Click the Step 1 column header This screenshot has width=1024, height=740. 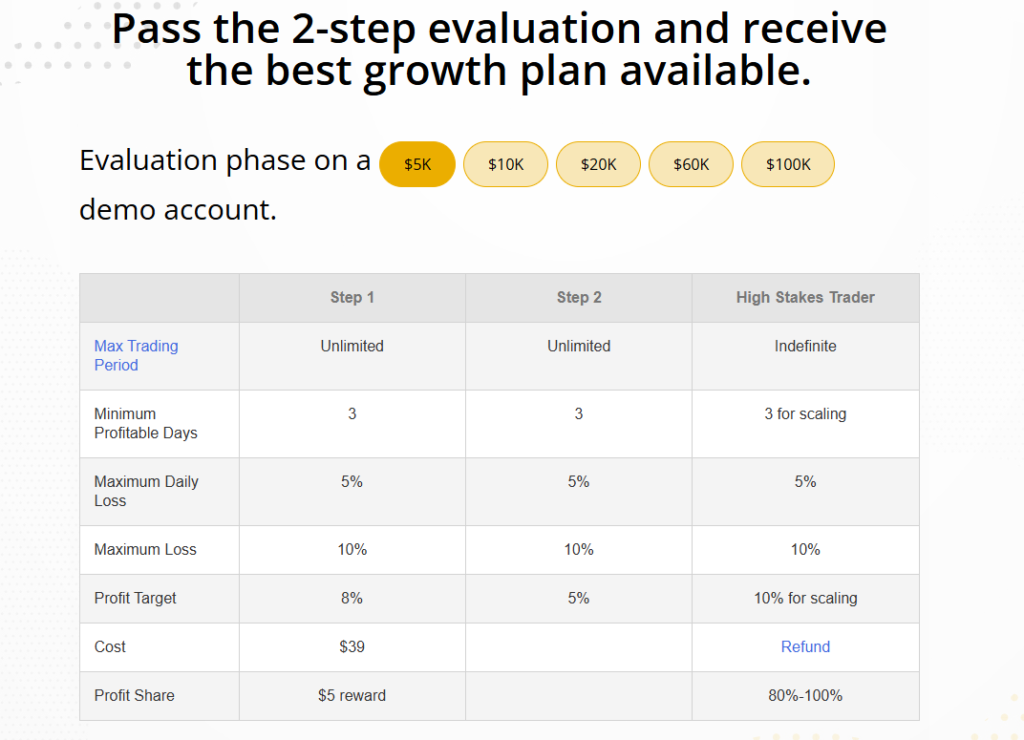pyautogui.click(x=352, y=298)
